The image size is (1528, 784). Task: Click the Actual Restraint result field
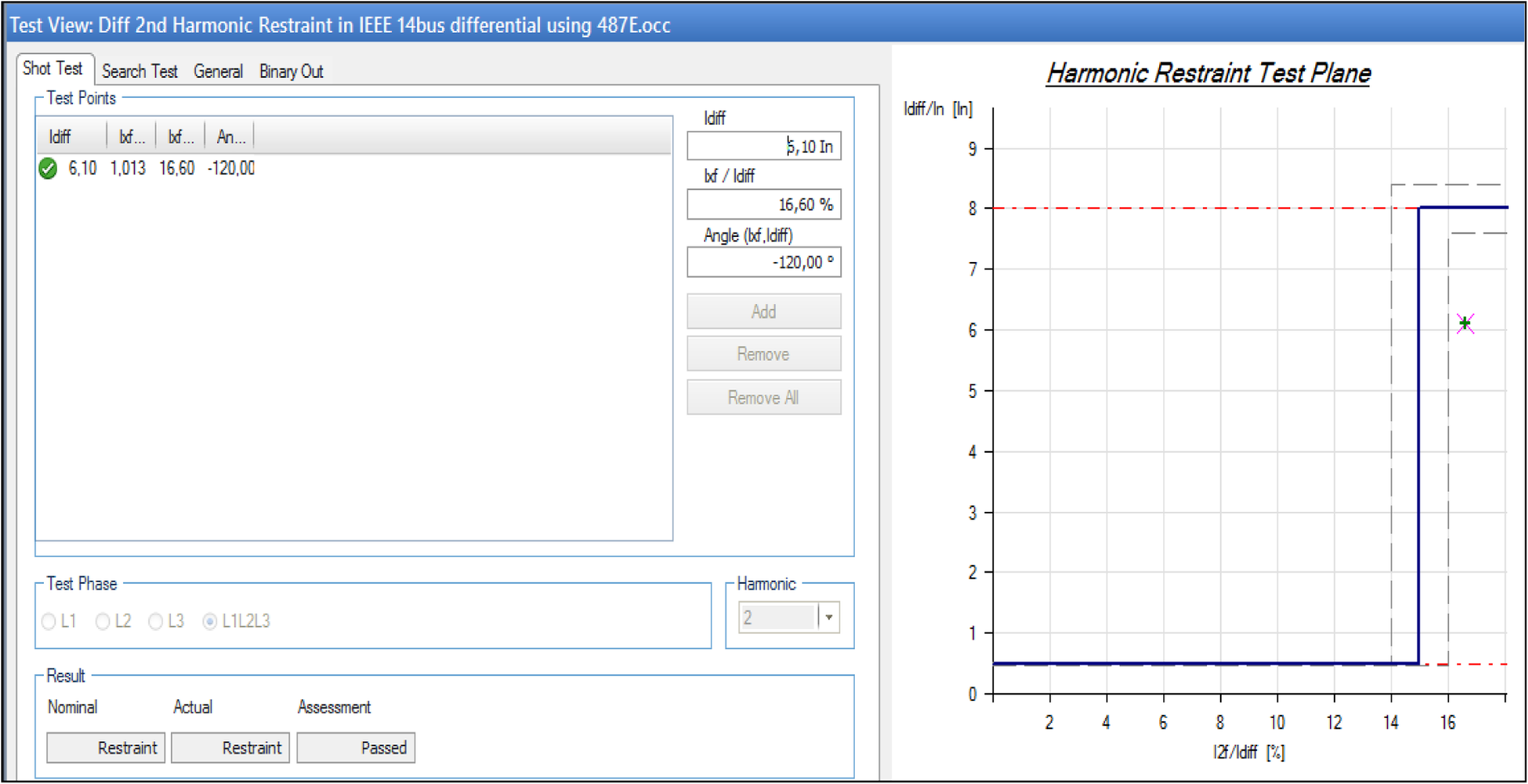pos(230,748)
